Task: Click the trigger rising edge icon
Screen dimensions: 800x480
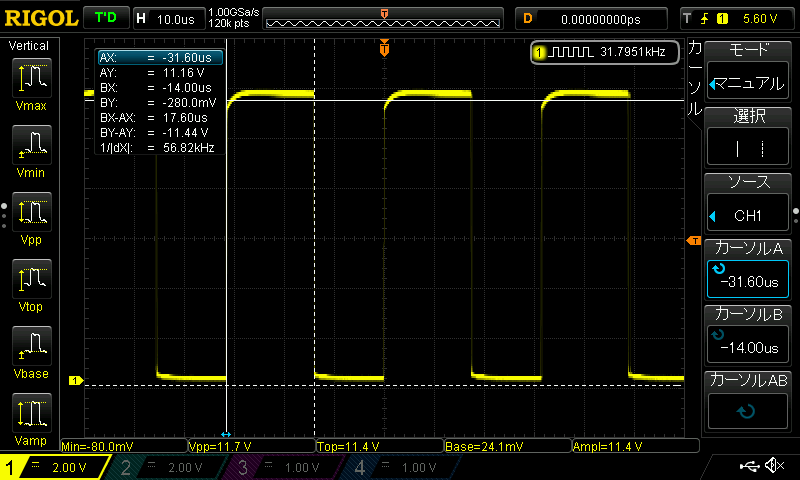Action: pyautogui.click(x=705, y=19)
